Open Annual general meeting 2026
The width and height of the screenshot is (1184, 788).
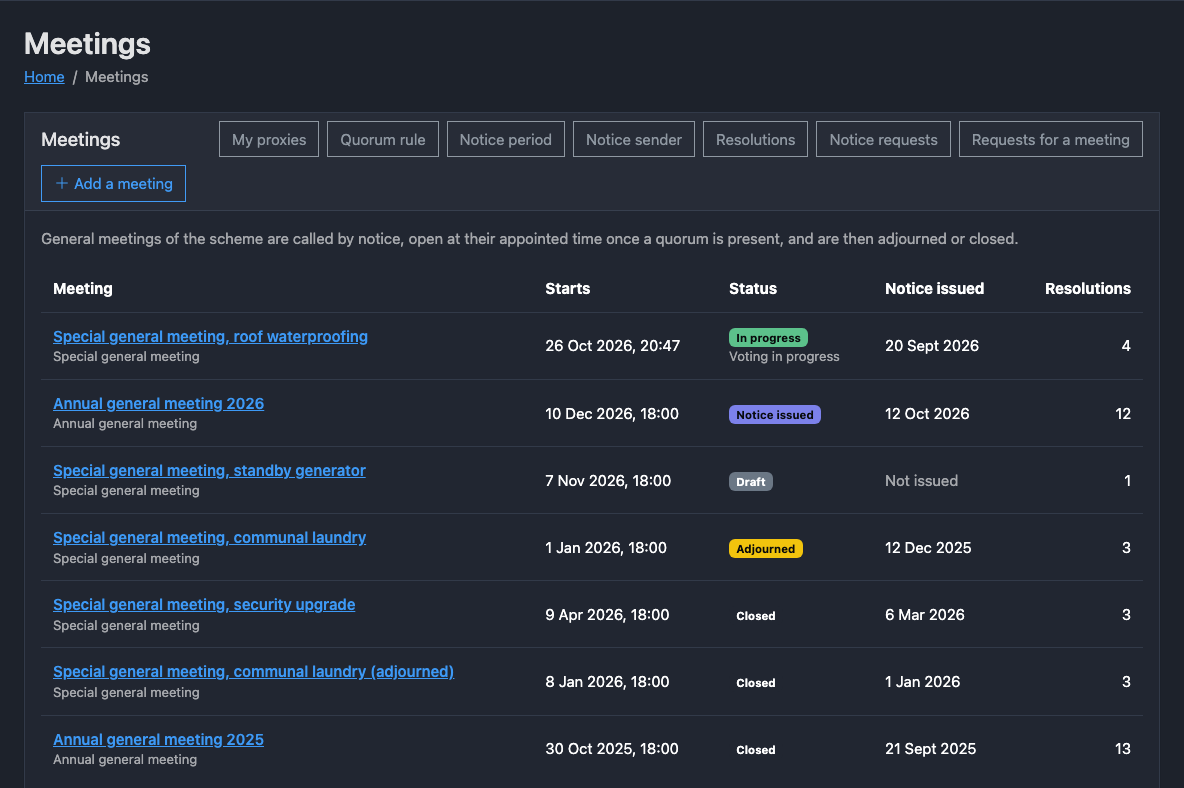click(159, 404)
